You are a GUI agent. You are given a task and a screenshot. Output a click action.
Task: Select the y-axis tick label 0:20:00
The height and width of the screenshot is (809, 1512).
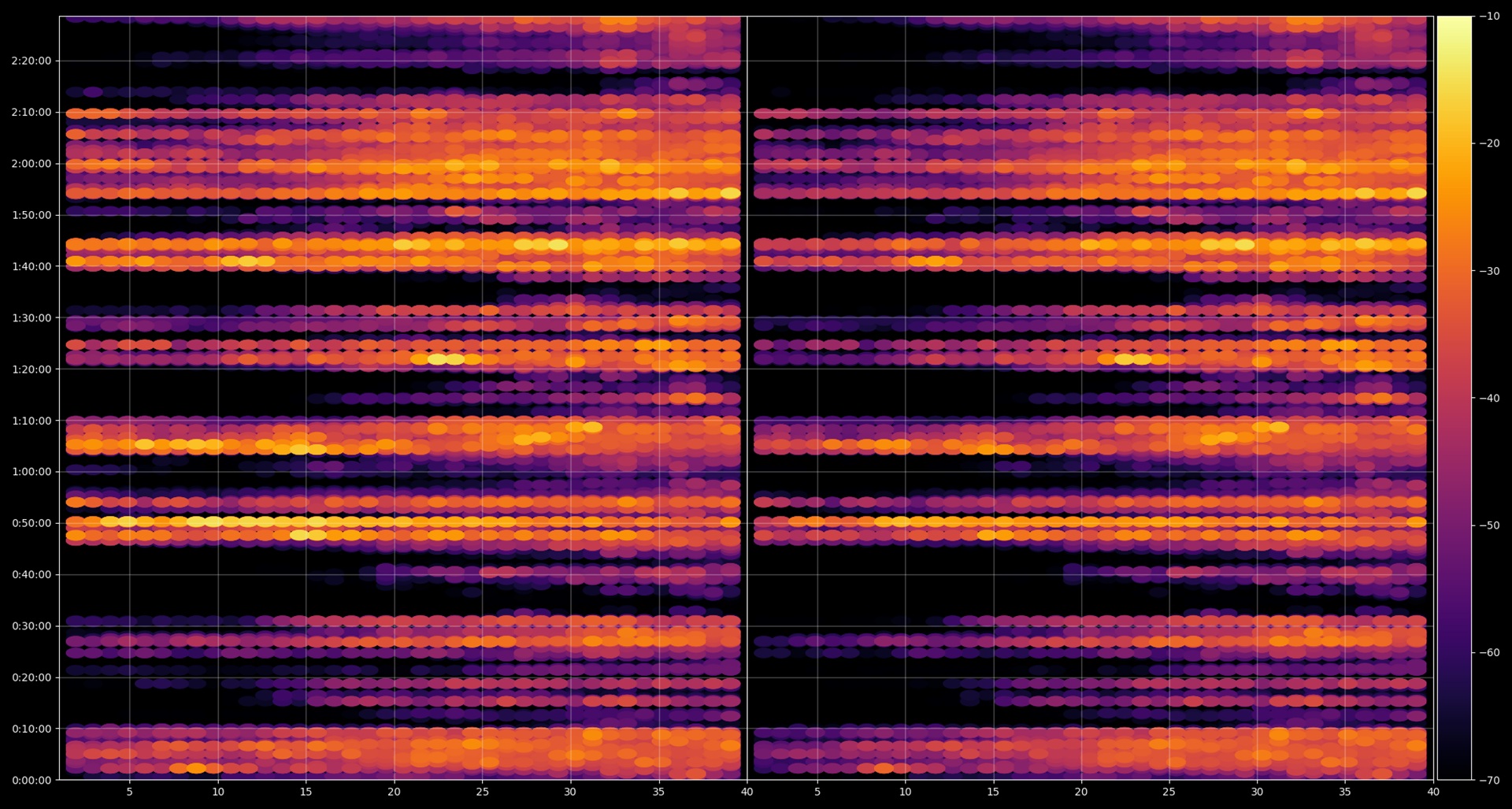coord(31,677)
